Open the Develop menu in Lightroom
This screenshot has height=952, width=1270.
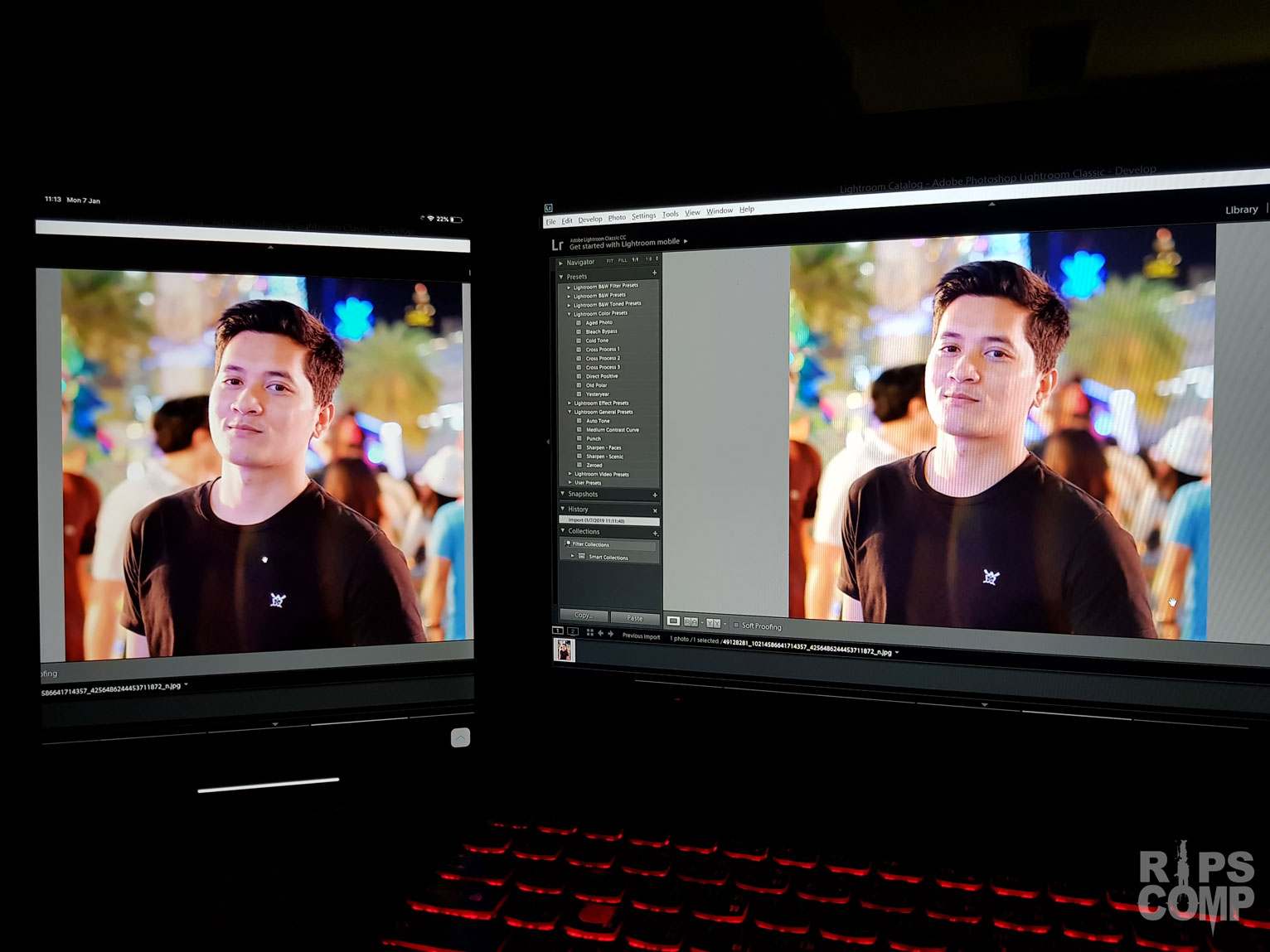point(590,220)
